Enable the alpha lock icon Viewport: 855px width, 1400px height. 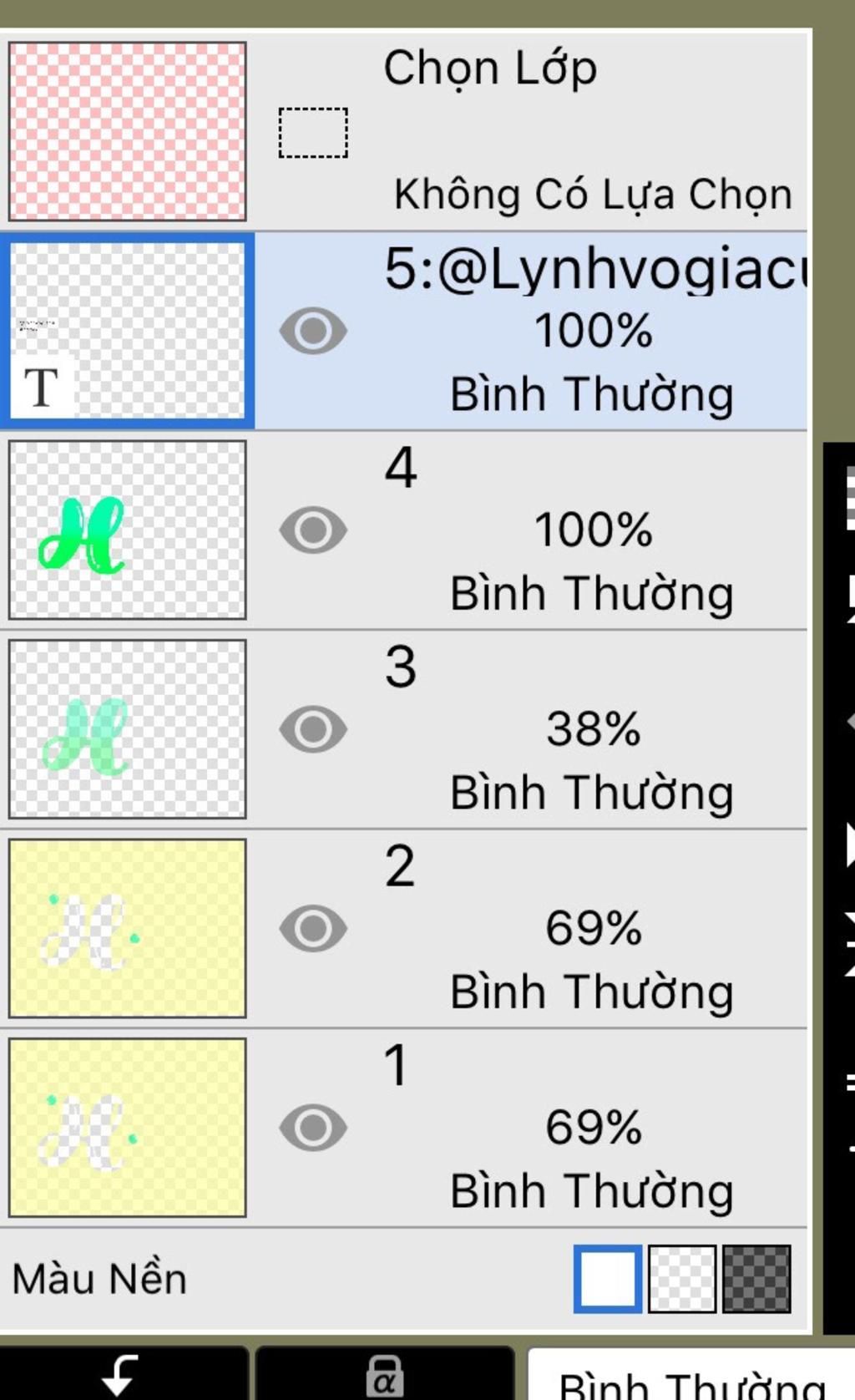(384, 1372)
